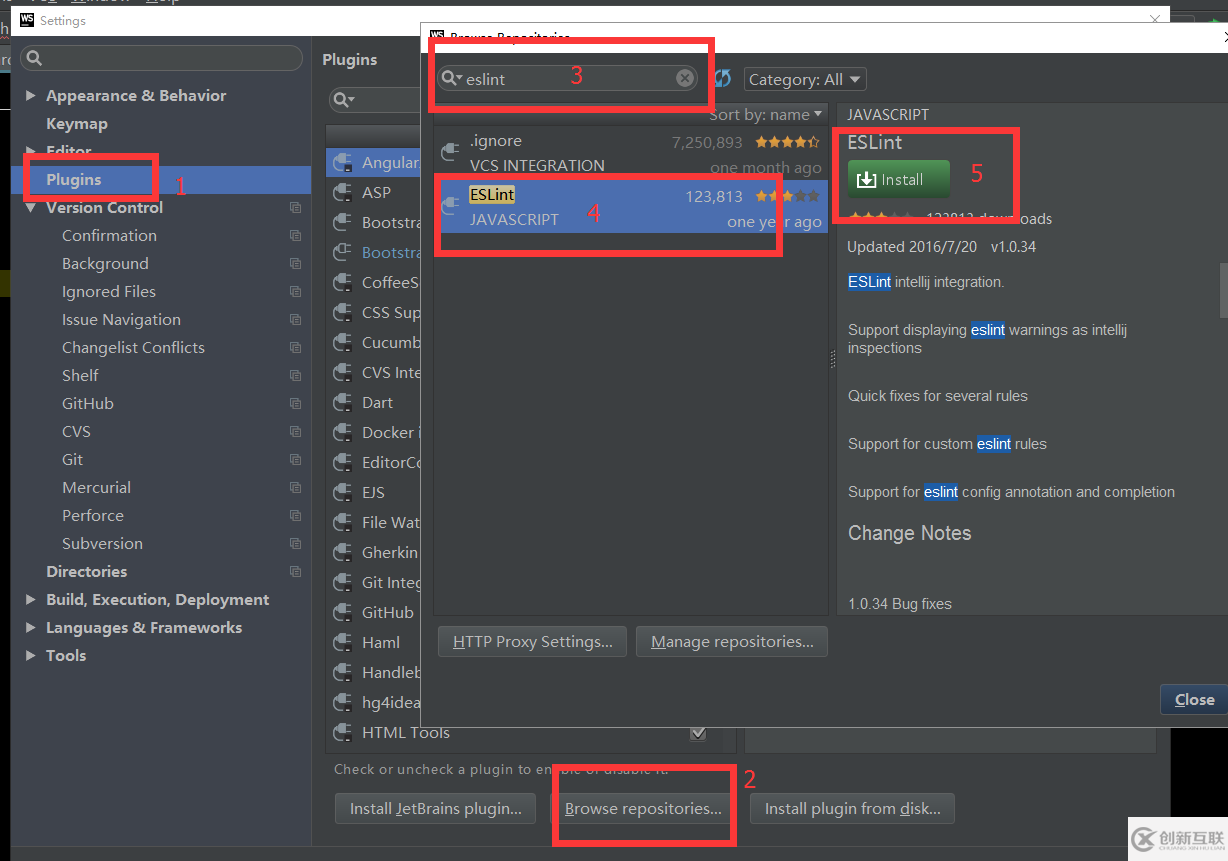
Task: Open the Category: All dropdown
Action: click(x=804, y=79)
